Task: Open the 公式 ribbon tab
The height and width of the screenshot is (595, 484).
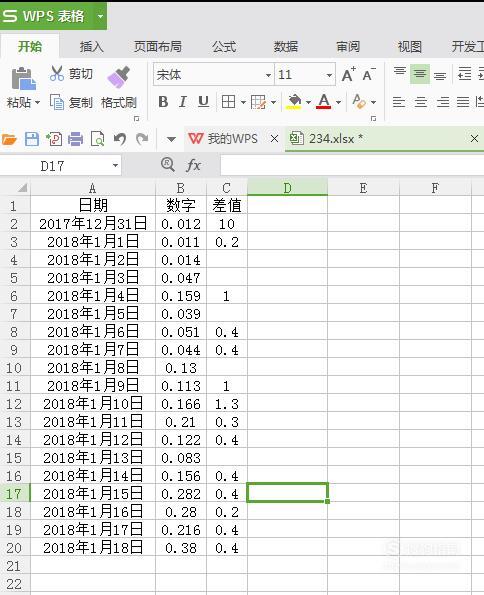Action: [224, 47]
